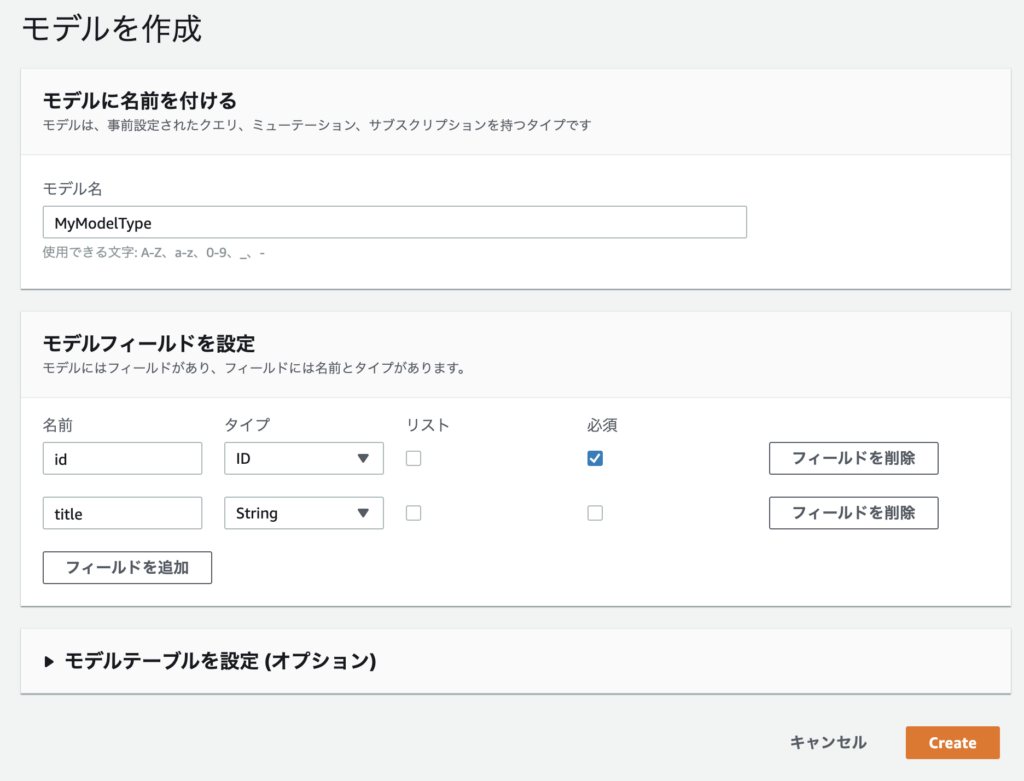This screenshot has height=781, width=1024.
Task: Click the 必須 column header label
Action: 602,425
